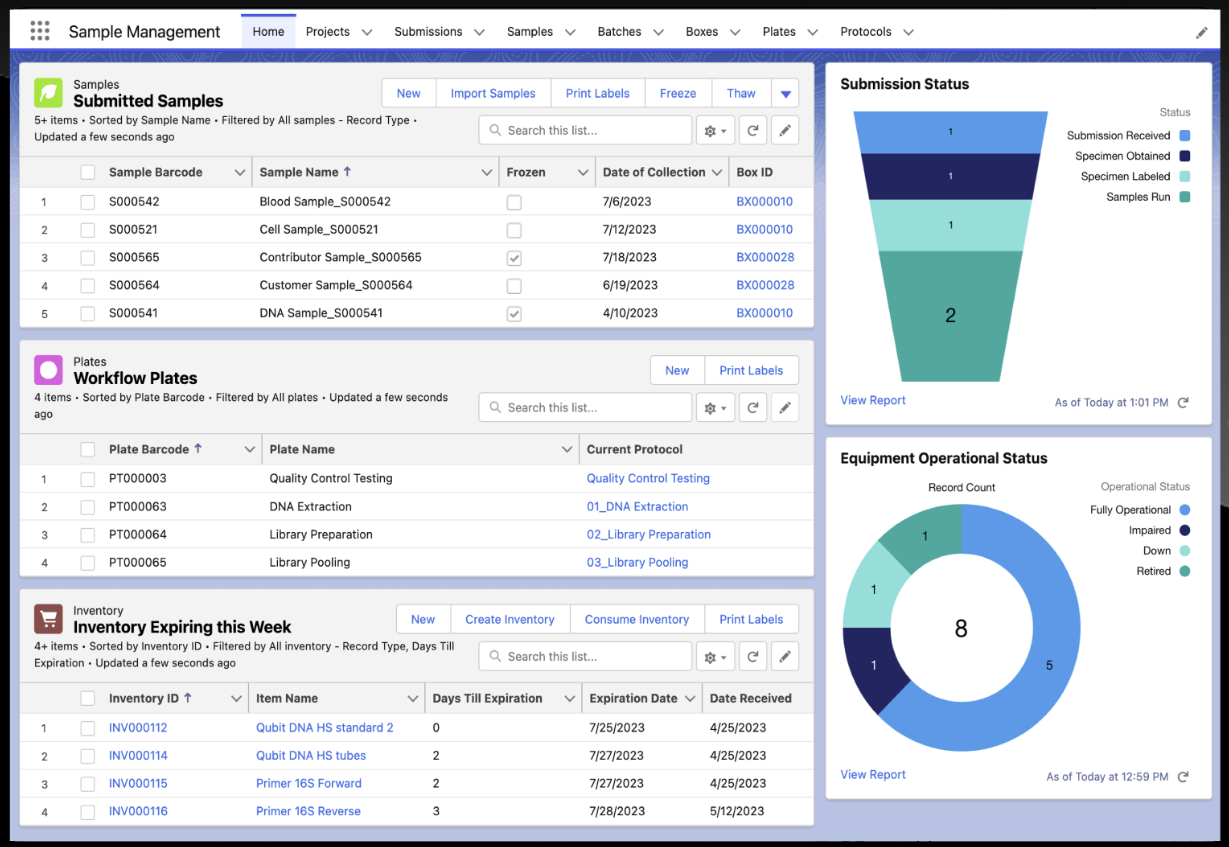Screen dimensions: 1229x847
Task: Expand more actions dropdown next to Thaw
Action: (785, 94)
